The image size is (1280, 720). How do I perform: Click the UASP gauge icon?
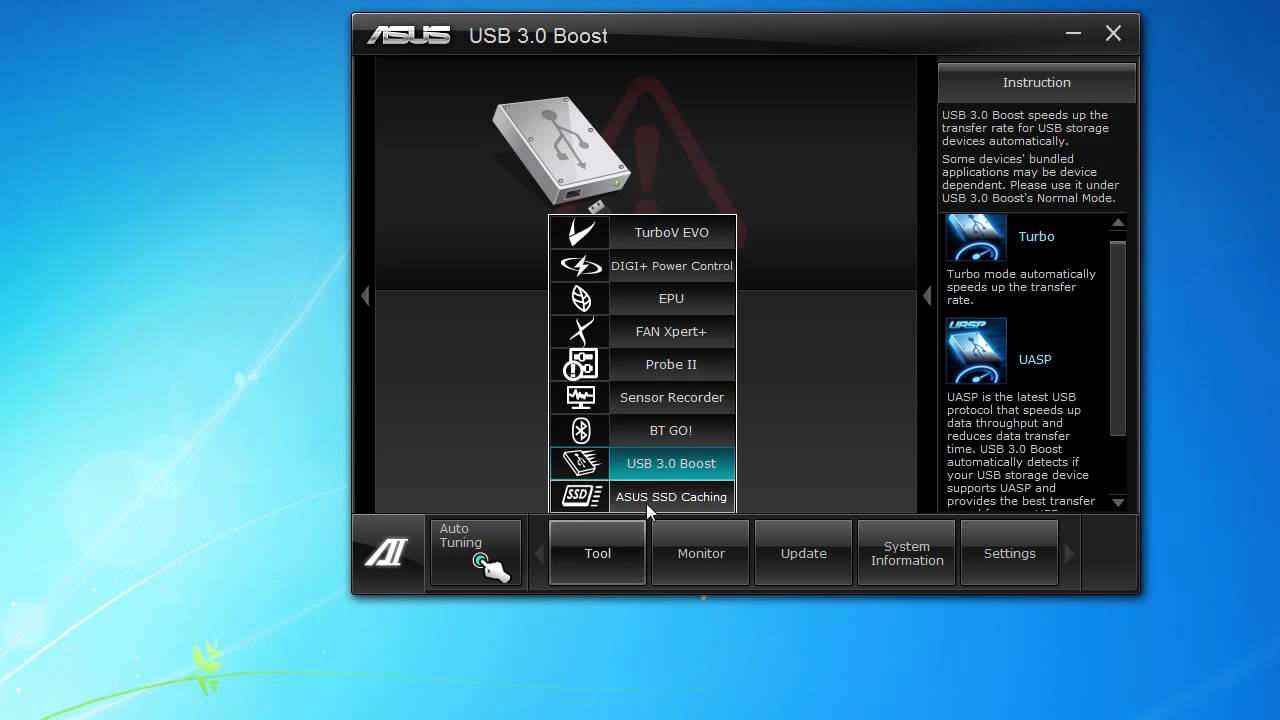[976, 351]
